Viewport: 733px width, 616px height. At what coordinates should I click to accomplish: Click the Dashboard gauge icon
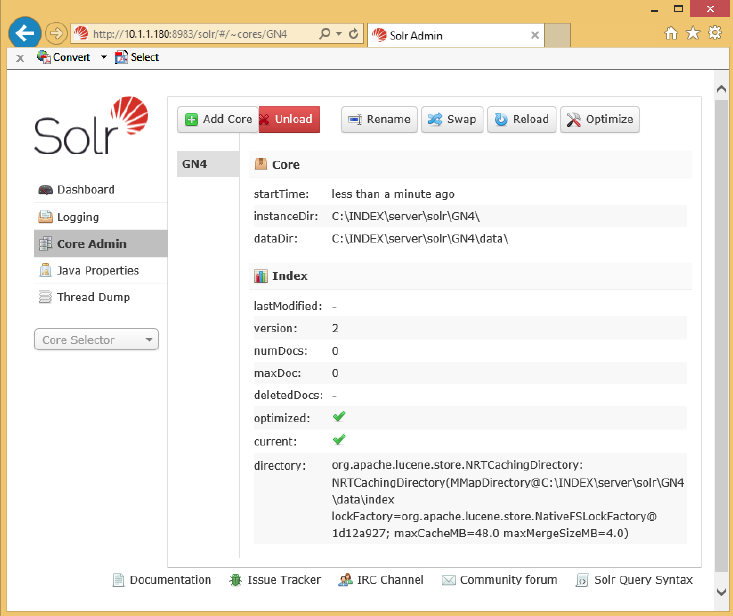click(45, 190)
